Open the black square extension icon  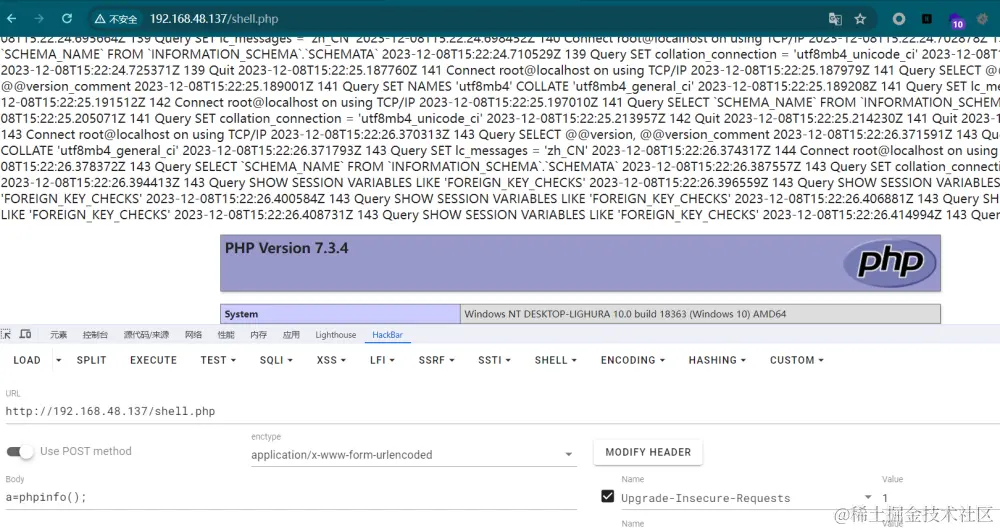point(927,19)
